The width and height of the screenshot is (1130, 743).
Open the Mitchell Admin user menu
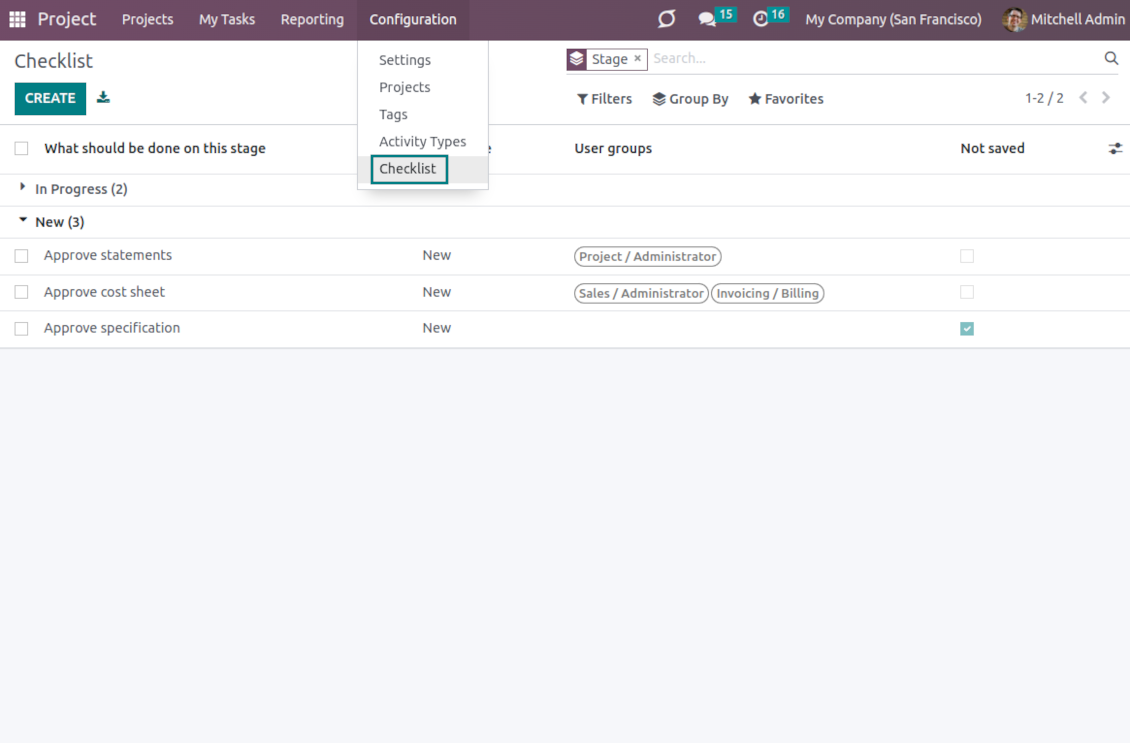coord(1064,19)
